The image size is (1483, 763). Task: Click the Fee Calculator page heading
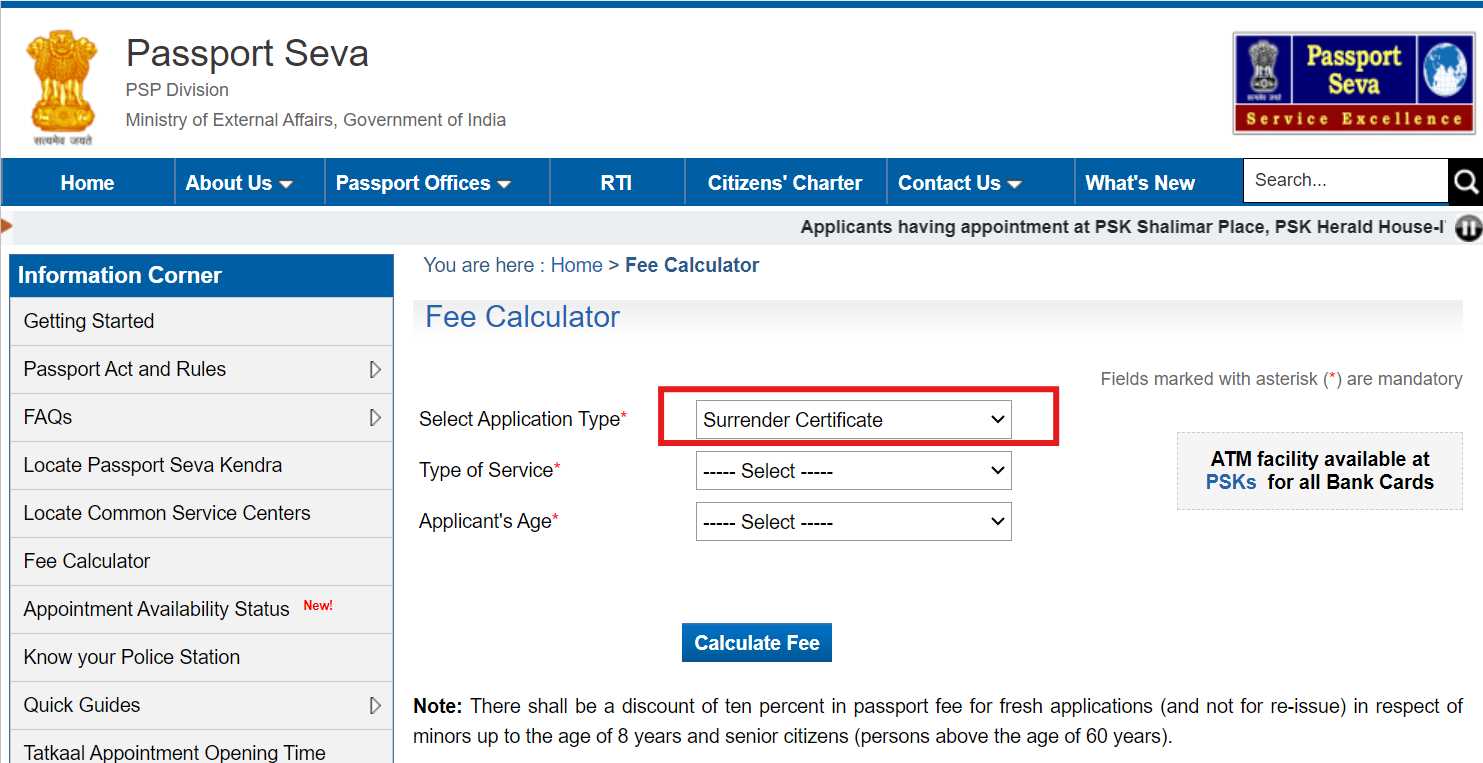coord(522,317)
